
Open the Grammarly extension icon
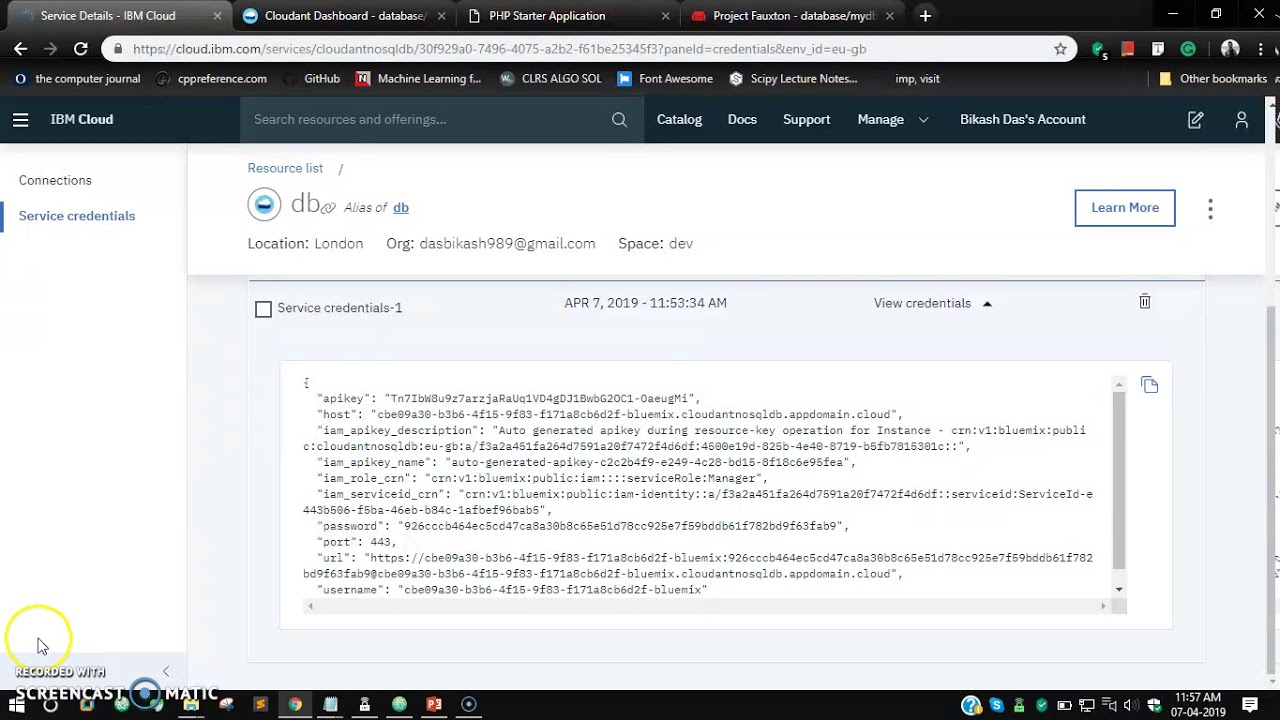click(1188, 49)
